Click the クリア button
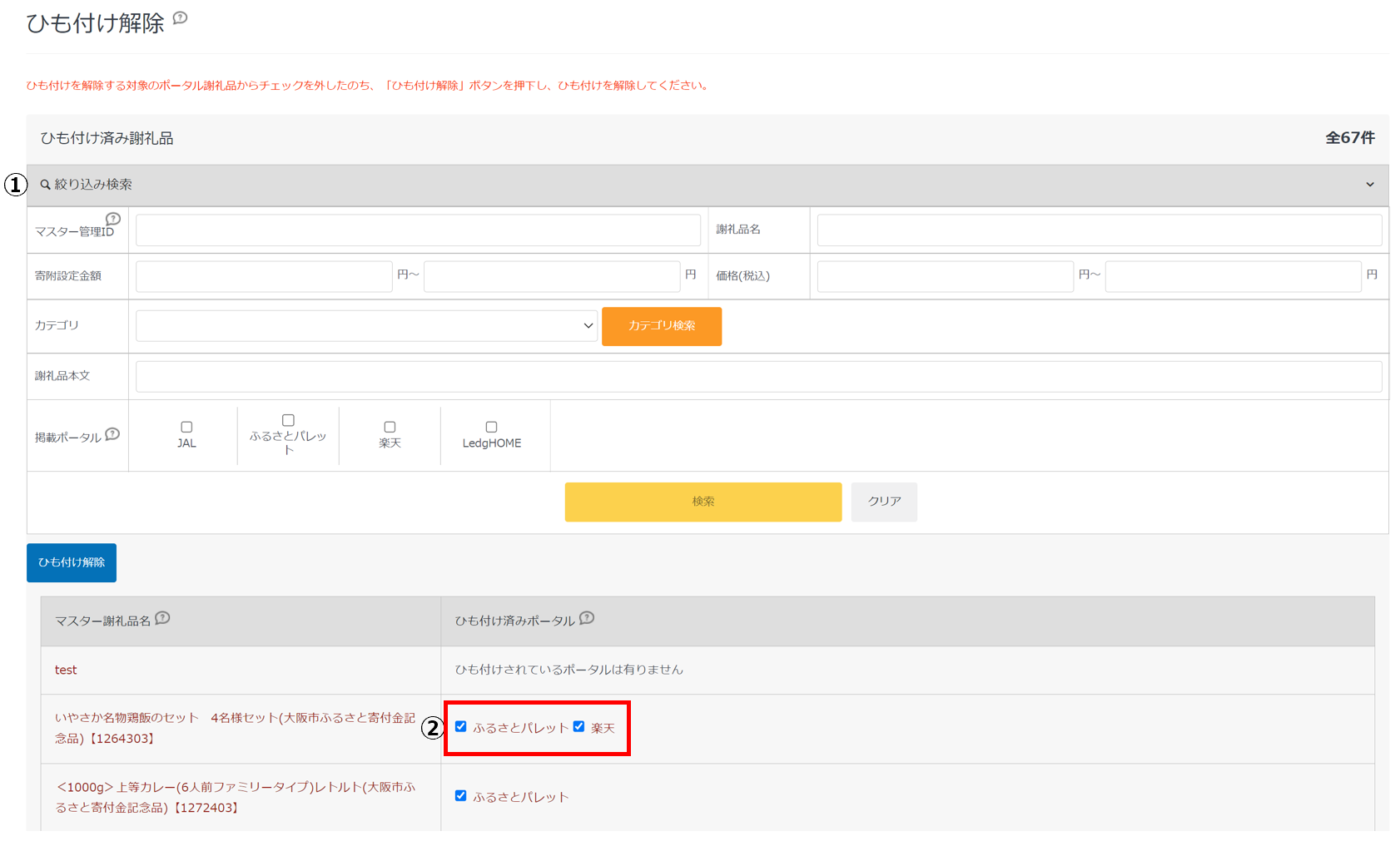The width and height of the screenshot is (1400, 841). point(884,502)
